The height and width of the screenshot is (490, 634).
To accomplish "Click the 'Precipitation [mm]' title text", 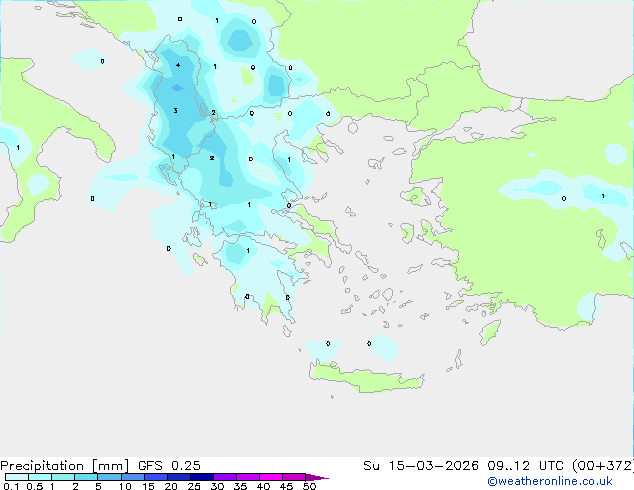I will pos(65,466).
